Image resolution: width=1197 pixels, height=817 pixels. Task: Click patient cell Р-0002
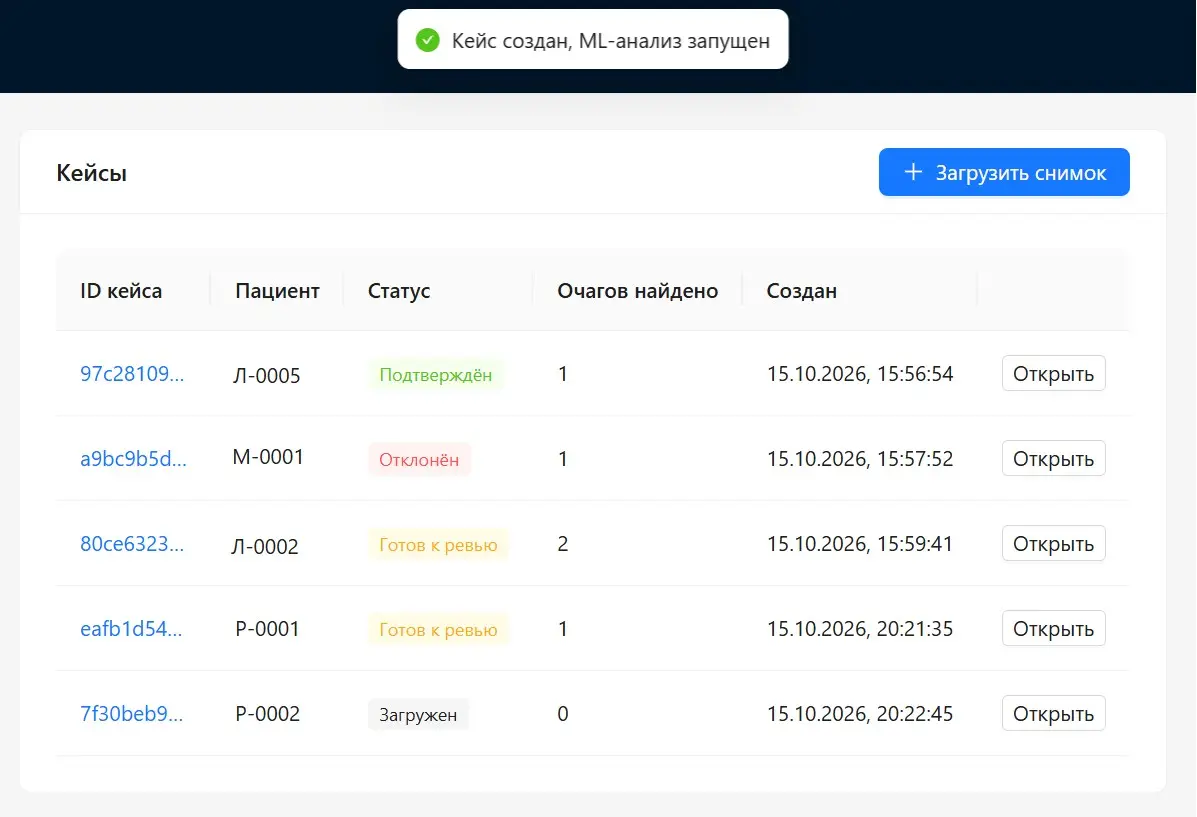pos(267,713)
